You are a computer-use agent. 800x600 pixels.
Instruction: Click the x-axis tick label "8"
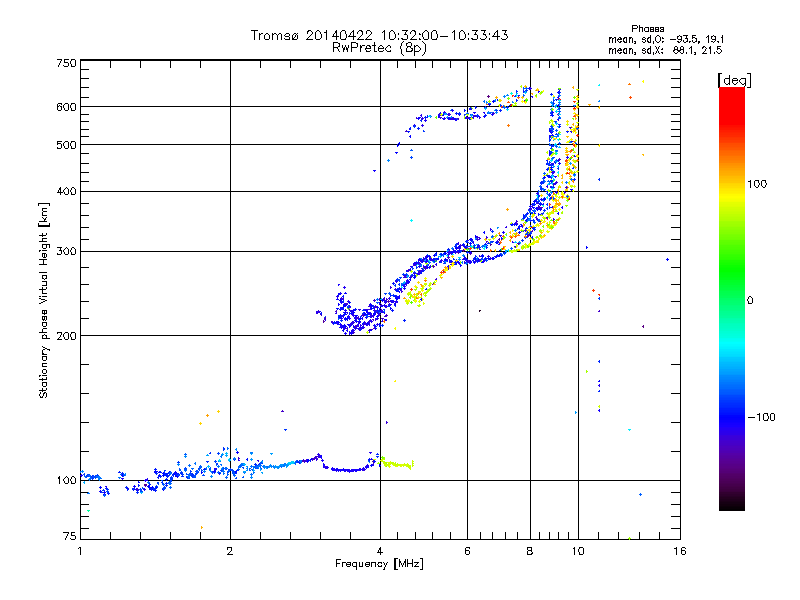(x=530, y=551)
